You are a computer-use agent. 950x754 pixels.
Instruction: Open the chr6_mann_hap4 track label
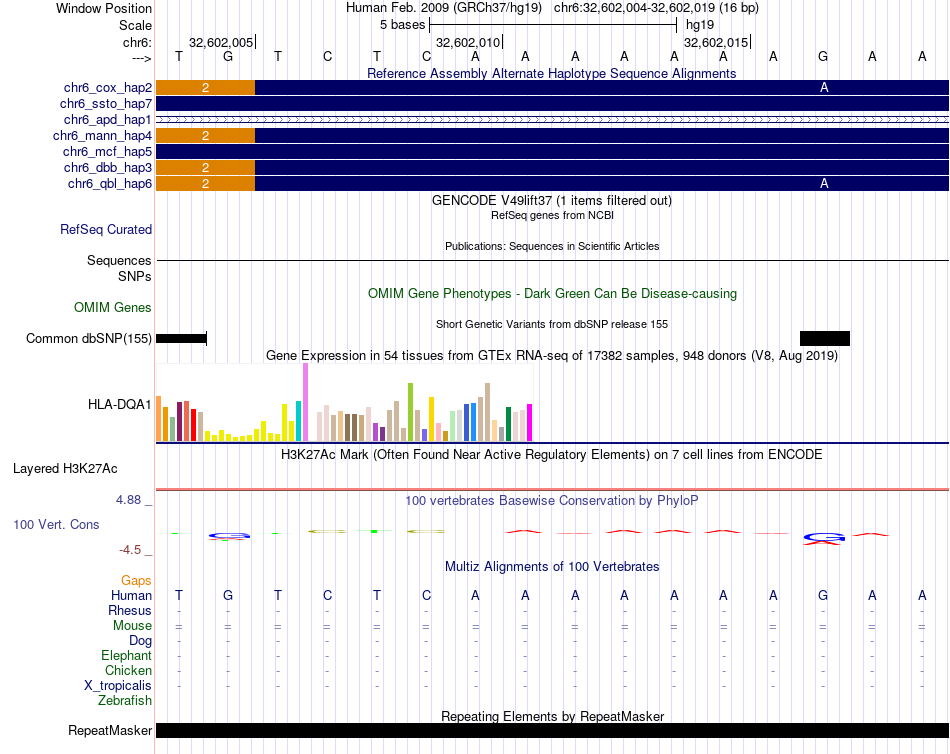pyautogui.click(x=102, y=136)
